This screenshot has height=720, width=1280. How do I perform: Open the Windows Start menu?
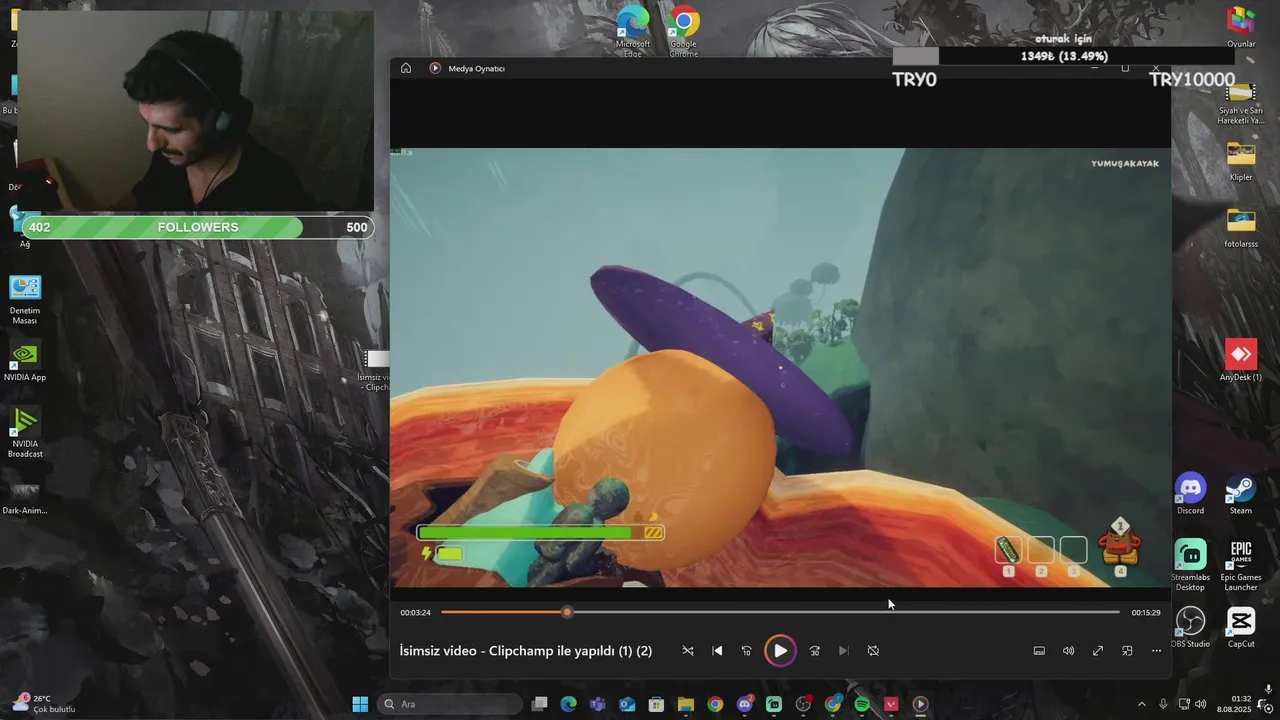point(360,704)
